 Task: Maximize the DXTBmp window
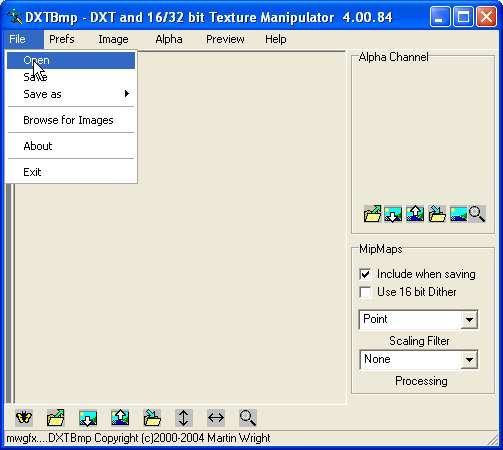tap(463, 17)
